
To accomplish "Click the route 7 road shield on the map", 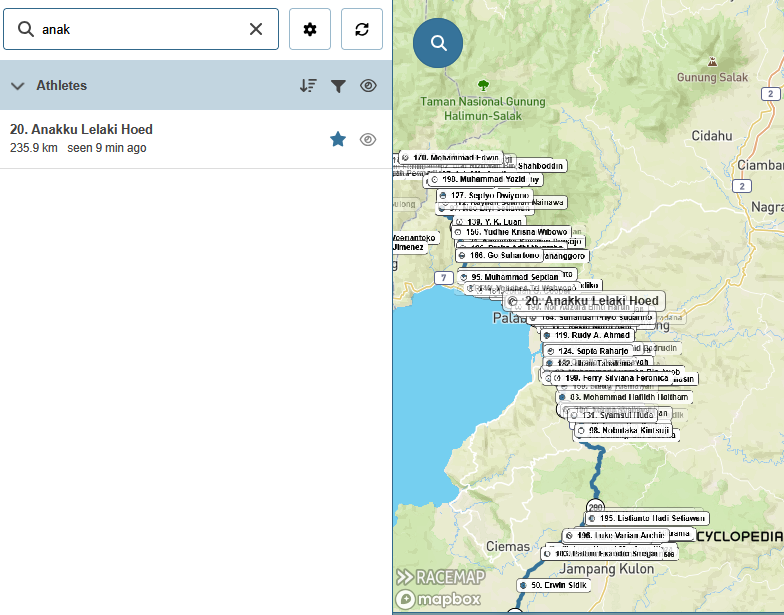I will point(444,278).
